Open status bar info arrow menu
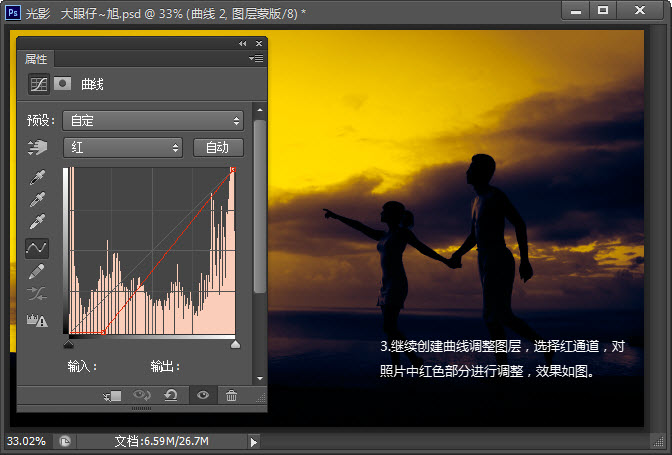 click(254, 442)
